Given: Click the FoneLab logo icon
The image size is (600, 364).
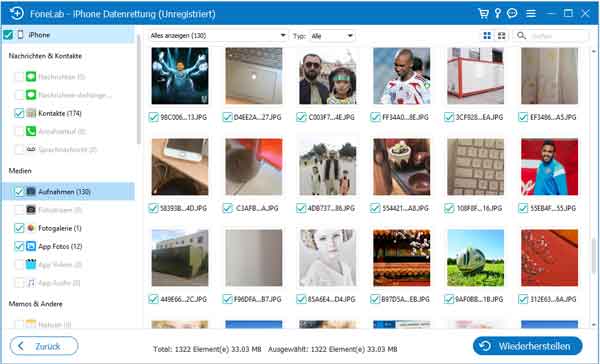Looking at the screenshot, I should pos(16,13).
